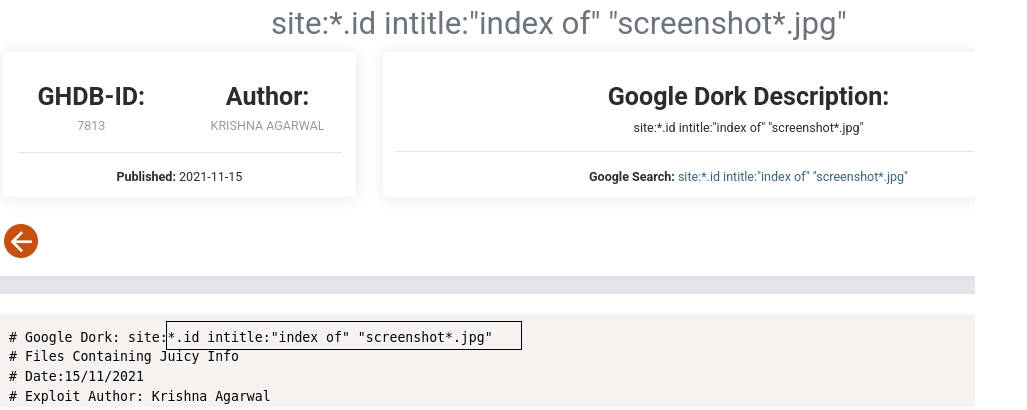Click the dork description text below heading
The width and height of the screenshot is (1027, 410).
[x=748, y=128]
